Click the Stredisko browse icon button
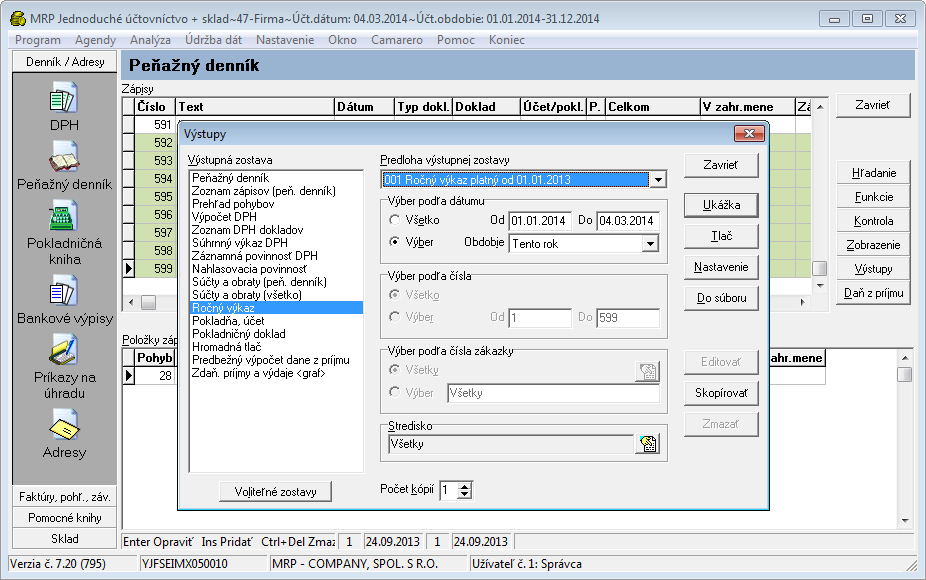The height and width of the screenshot is (580, 926). coord(647,445)
